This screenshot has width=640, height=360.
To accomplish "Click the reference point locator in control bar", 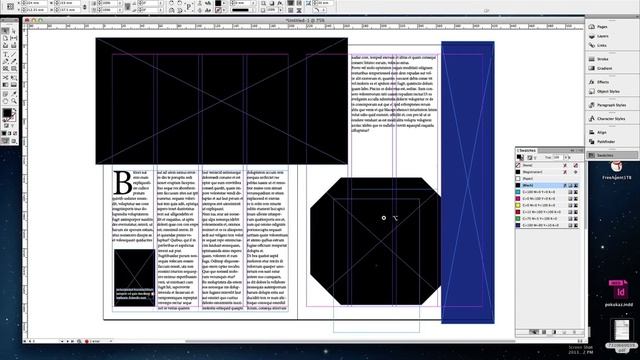I will click(x=10, y=6).
